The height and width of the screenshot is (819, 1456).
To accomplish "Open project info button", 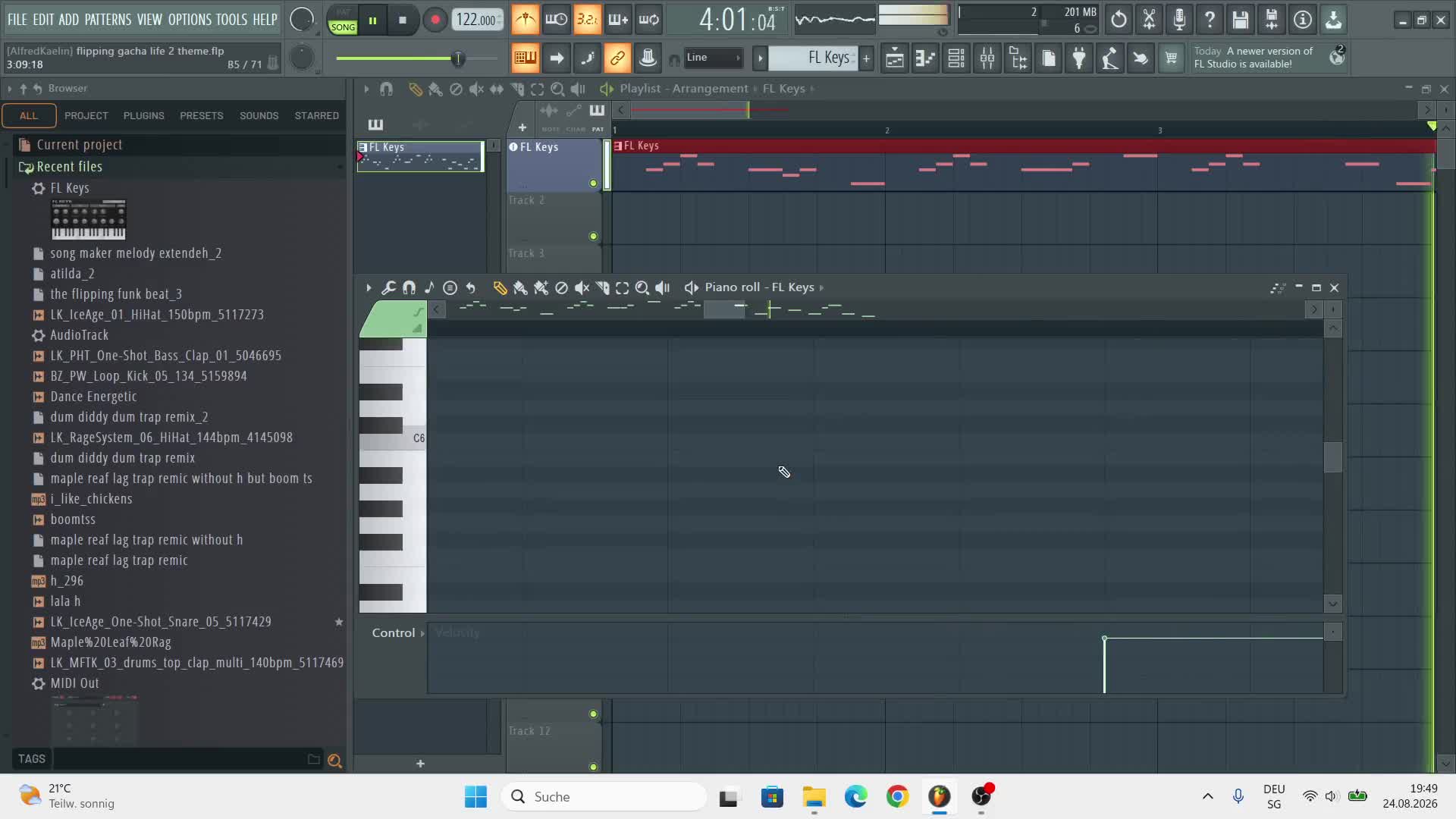I will coord(1303,20).
